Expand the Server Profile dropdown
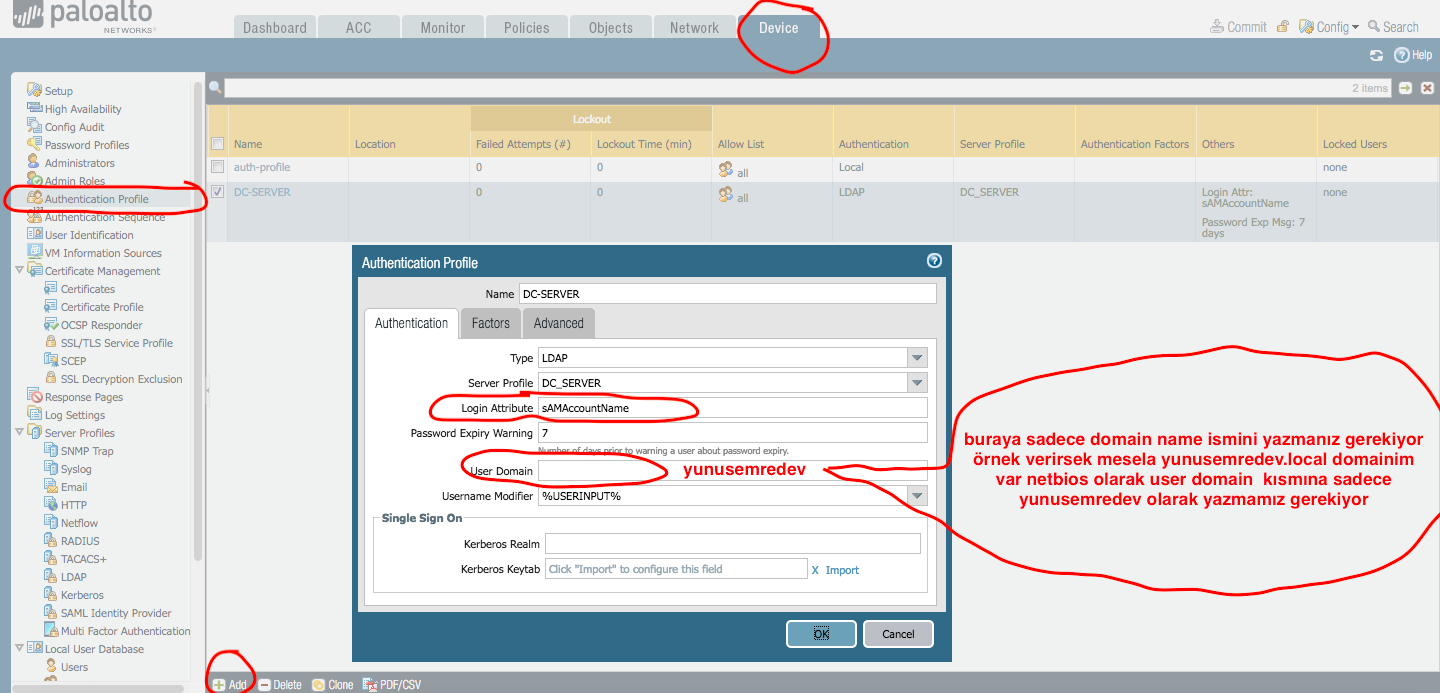1440x693 pixels. 917,383
